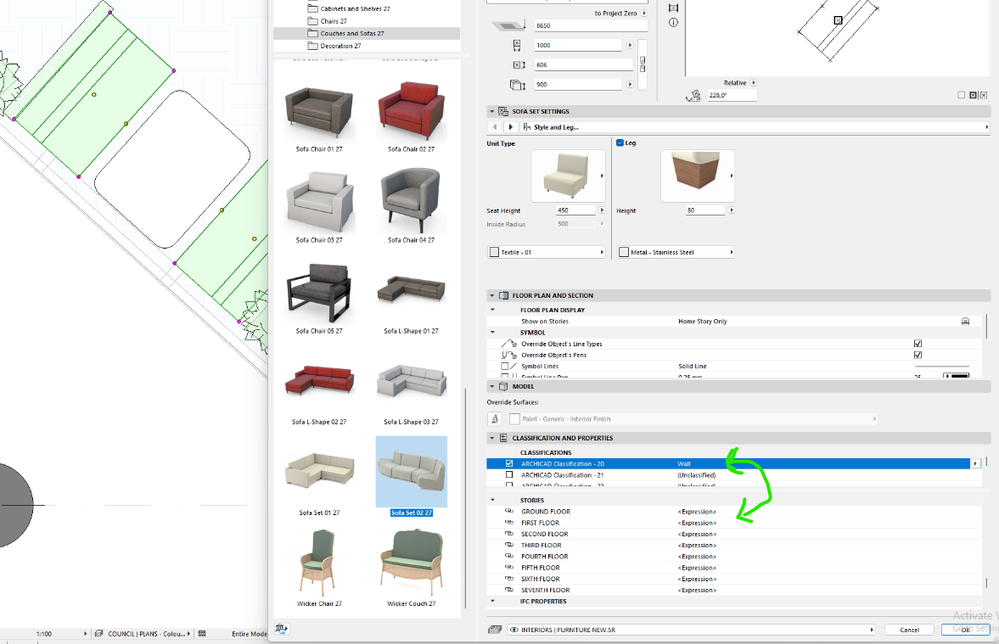The width and height of the screenshot is (999, 644).
Task: Click the second dimension icon beside 606
Action: tap(519, 65)
